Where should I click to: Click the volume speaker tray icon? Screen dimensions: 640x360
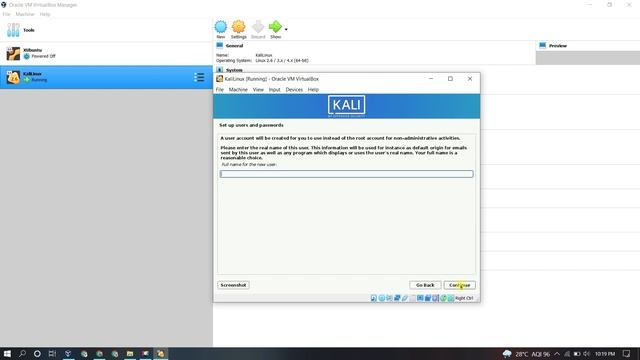(x=587, y=353)
